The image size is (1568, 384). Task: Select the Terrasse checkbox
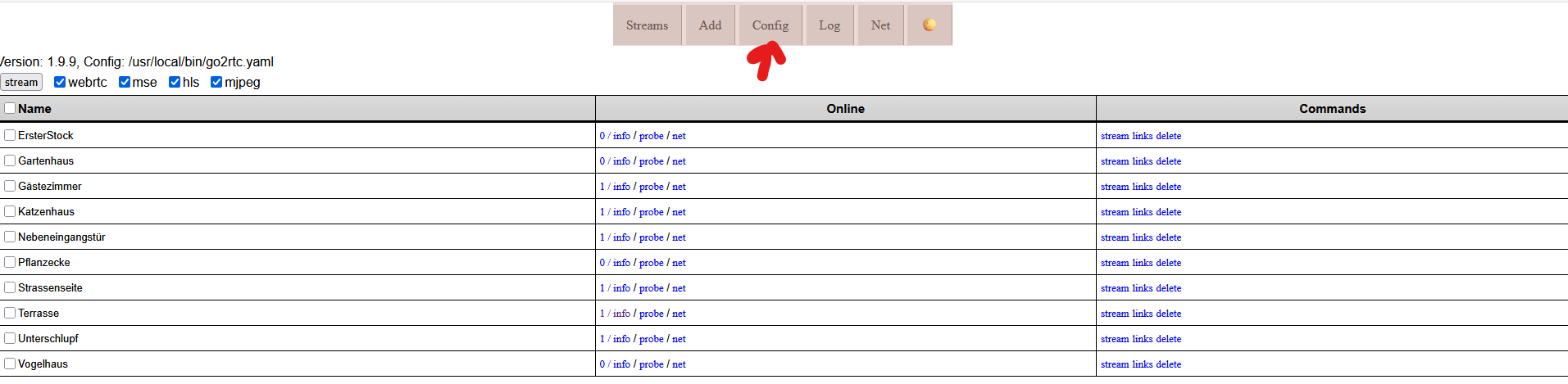coord(10,313)
